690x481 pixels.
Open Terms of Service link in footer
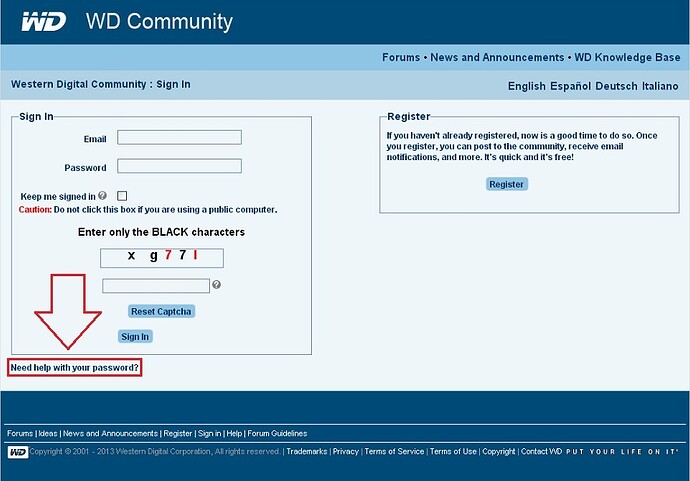394,452
